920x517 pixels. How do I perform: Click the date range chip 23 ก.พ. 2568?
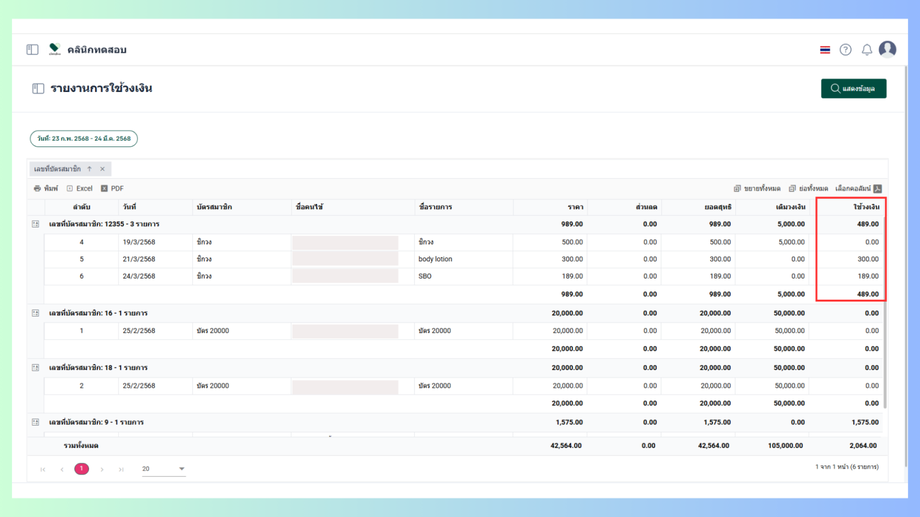pyautogui.click(x=84, y=138)
